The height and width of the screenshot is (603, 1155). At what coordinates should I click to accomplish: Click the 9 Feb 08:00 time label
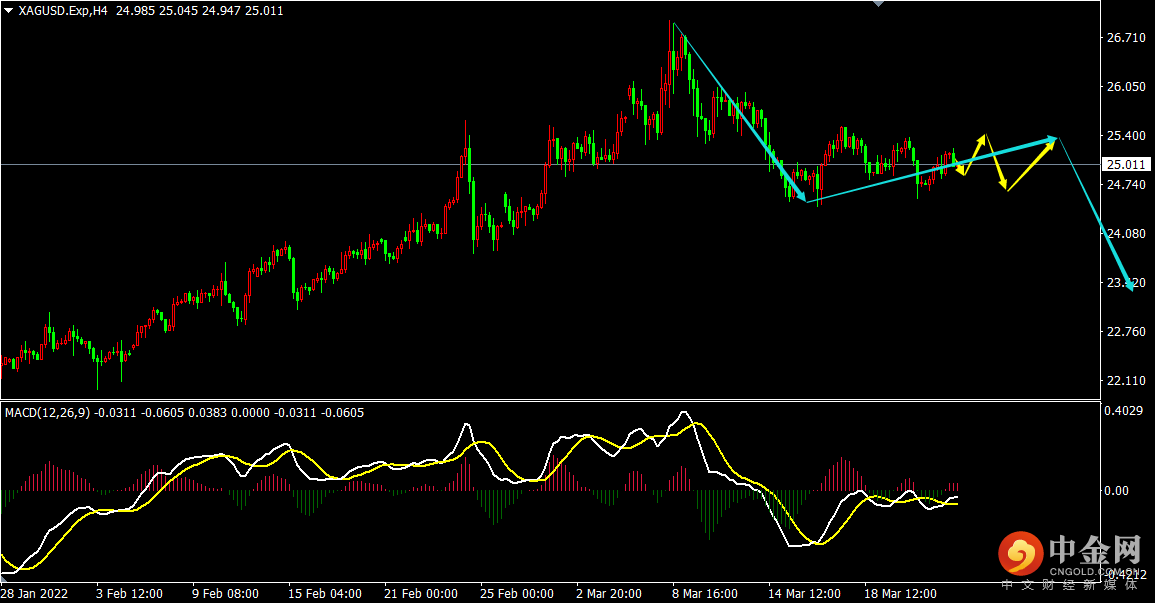pyautogui.click(x=225, y=593)
